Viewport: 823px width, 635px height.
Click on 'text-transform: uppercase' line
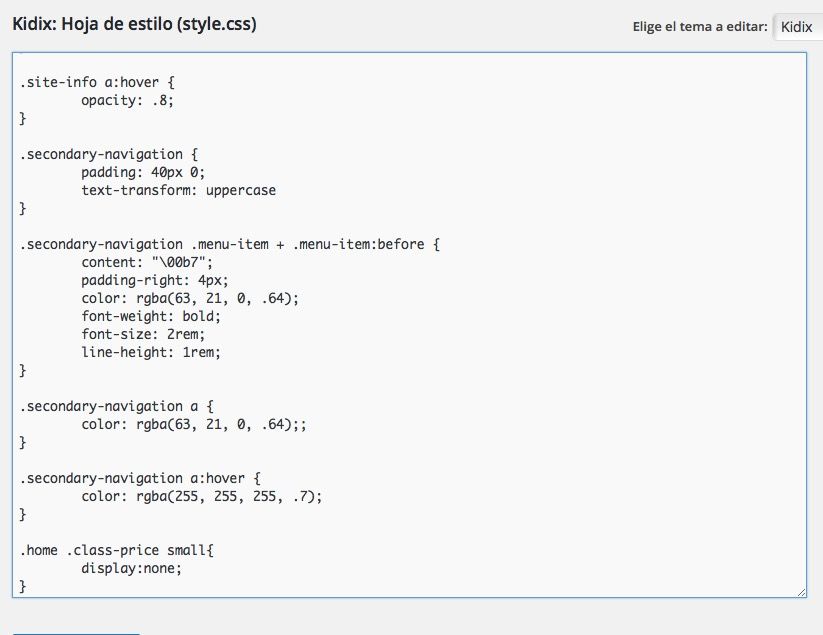(178, 190)
